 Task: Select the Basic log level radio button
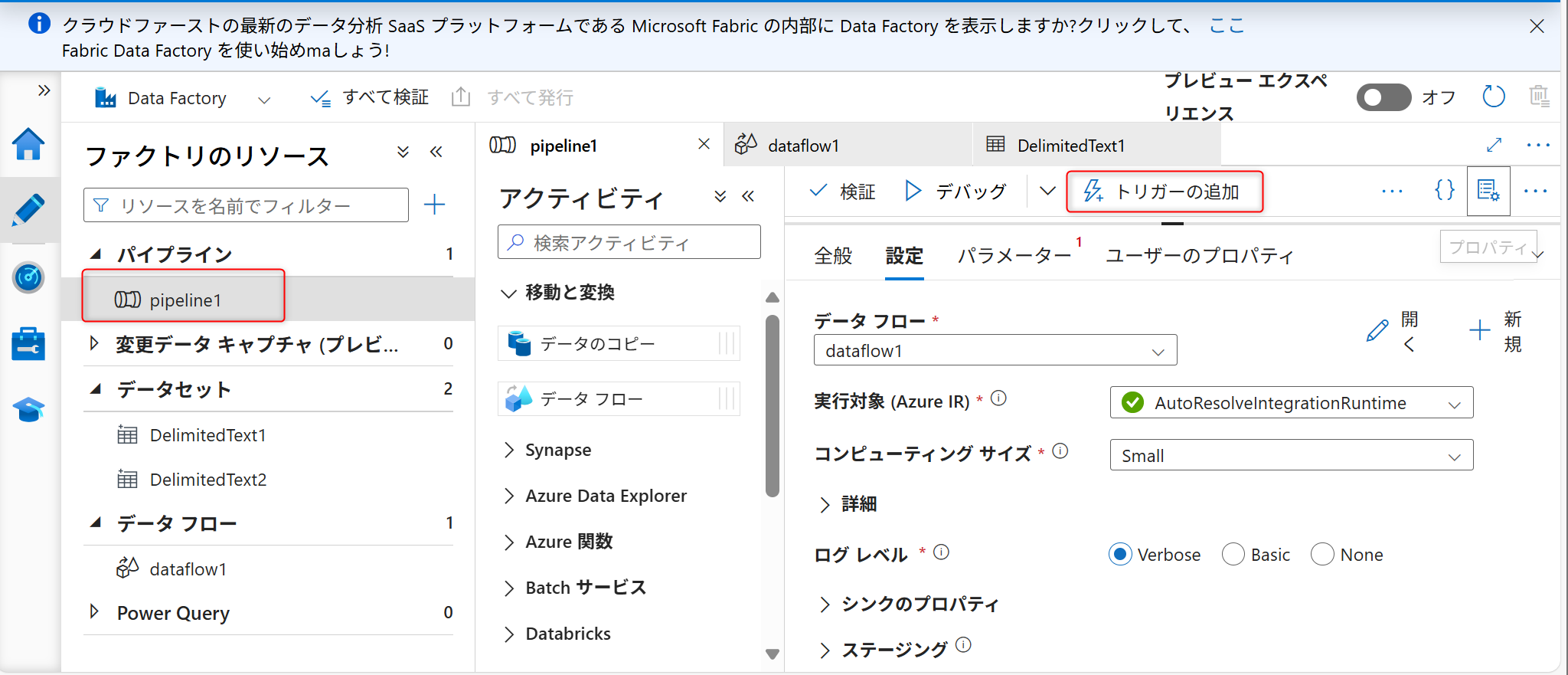1233,554
